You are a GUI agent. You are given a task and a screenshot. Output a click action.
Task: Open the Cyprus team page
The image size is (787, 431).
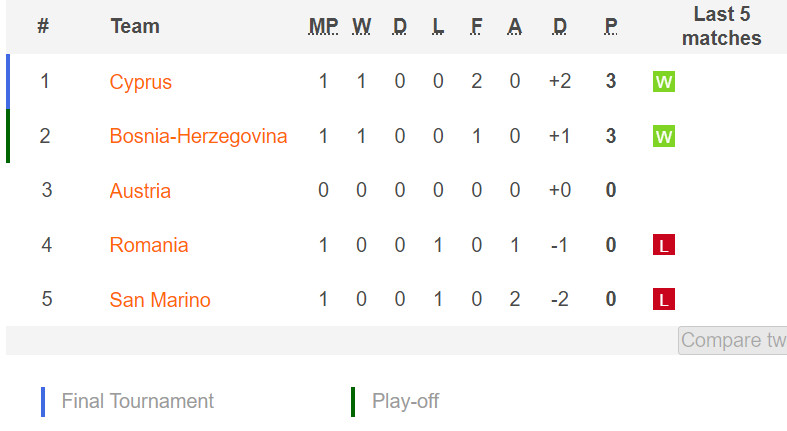141,82
